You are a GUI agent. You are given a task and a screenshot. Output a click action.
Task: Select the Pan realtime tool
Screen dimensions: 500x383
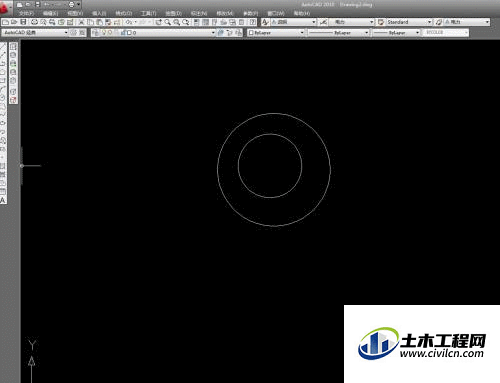(x=158, y=22)
